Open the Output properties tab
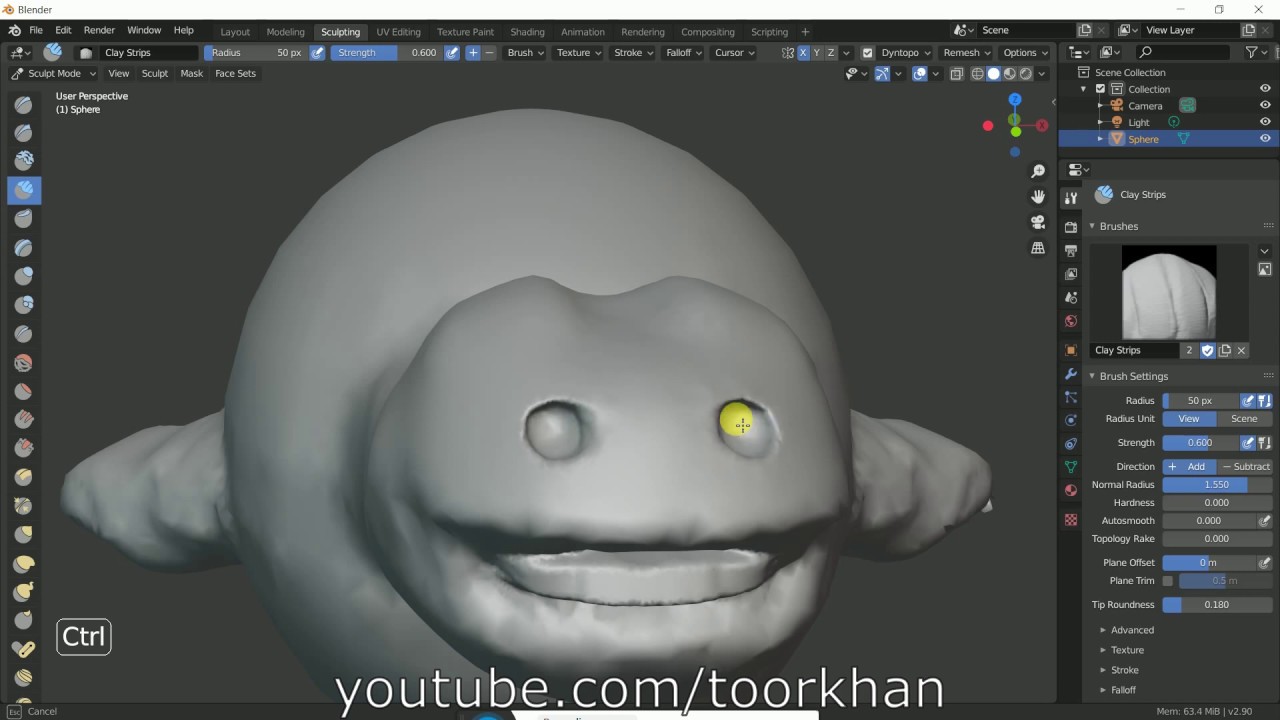Viewport: 1280px width, 720px height. [1071, 250]
